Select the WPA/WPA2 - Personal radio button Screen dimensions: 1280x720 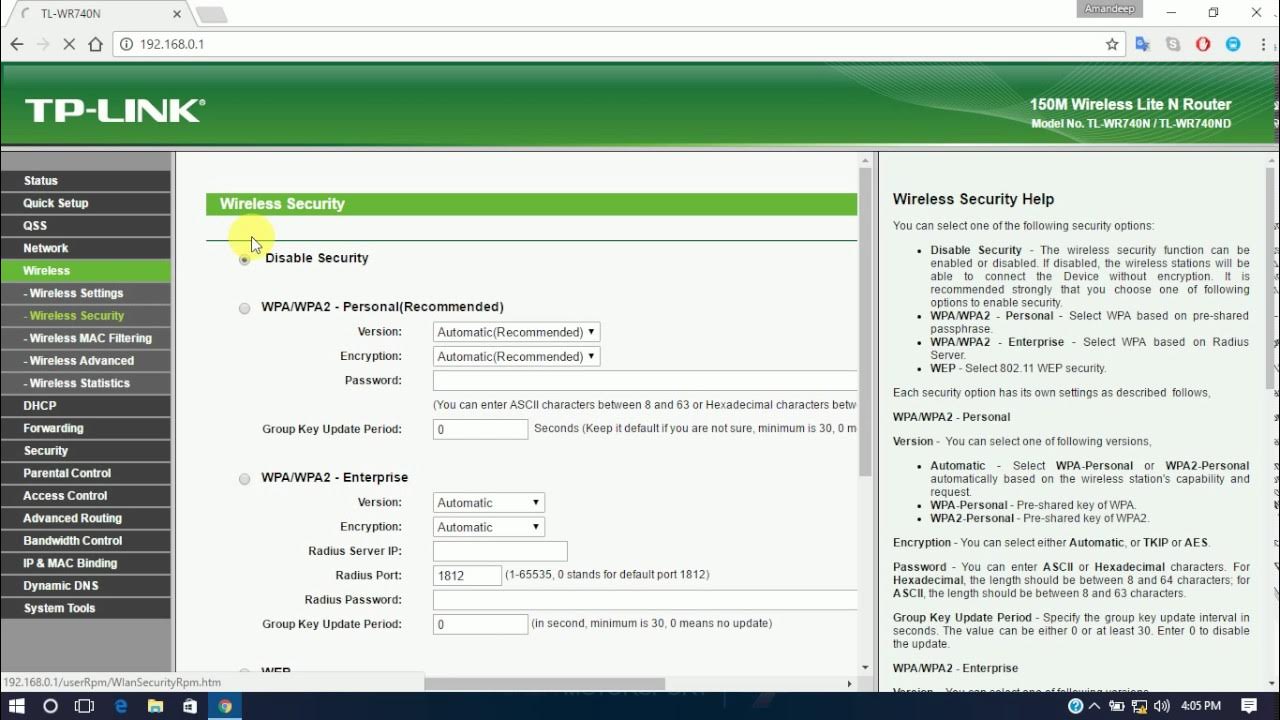244,308
